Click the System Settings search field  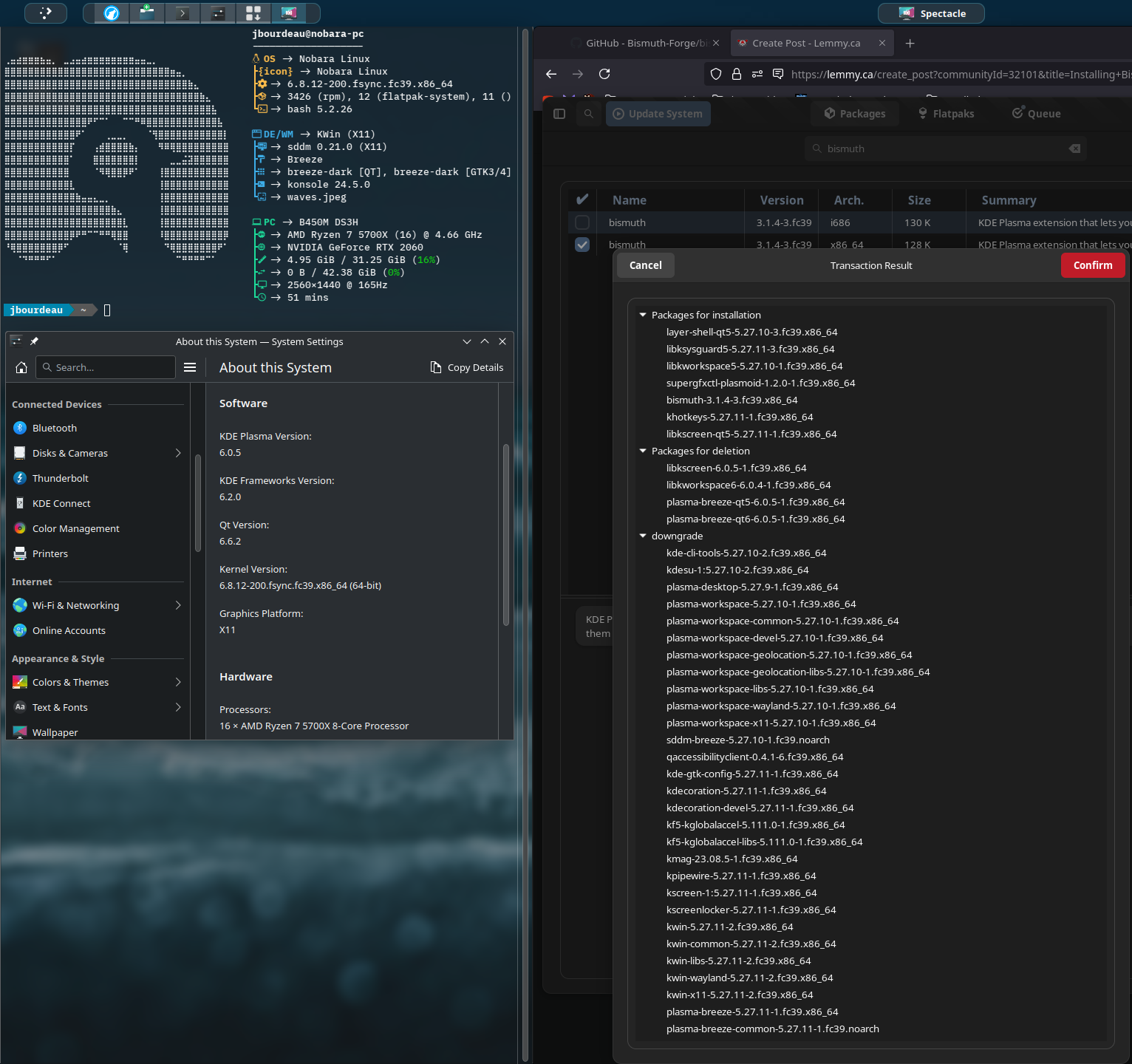click(x=111, y=367)
